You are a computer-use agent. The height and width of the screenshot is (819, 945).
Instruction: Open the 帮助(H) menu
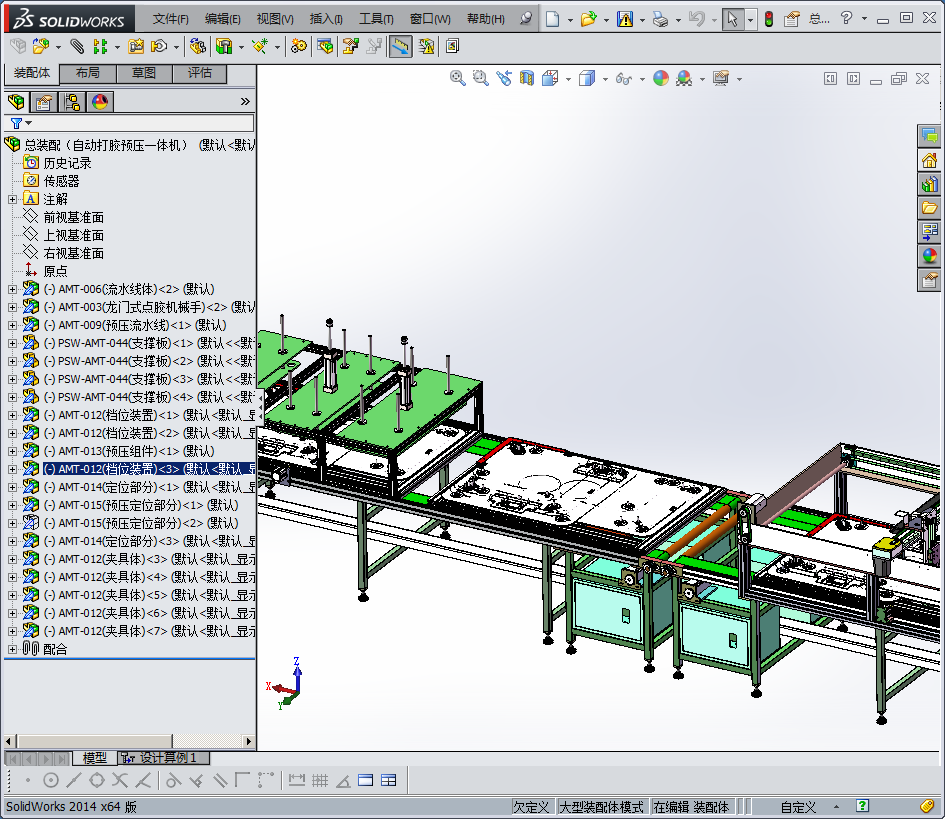pyautogui.click(x=485, y=19)
